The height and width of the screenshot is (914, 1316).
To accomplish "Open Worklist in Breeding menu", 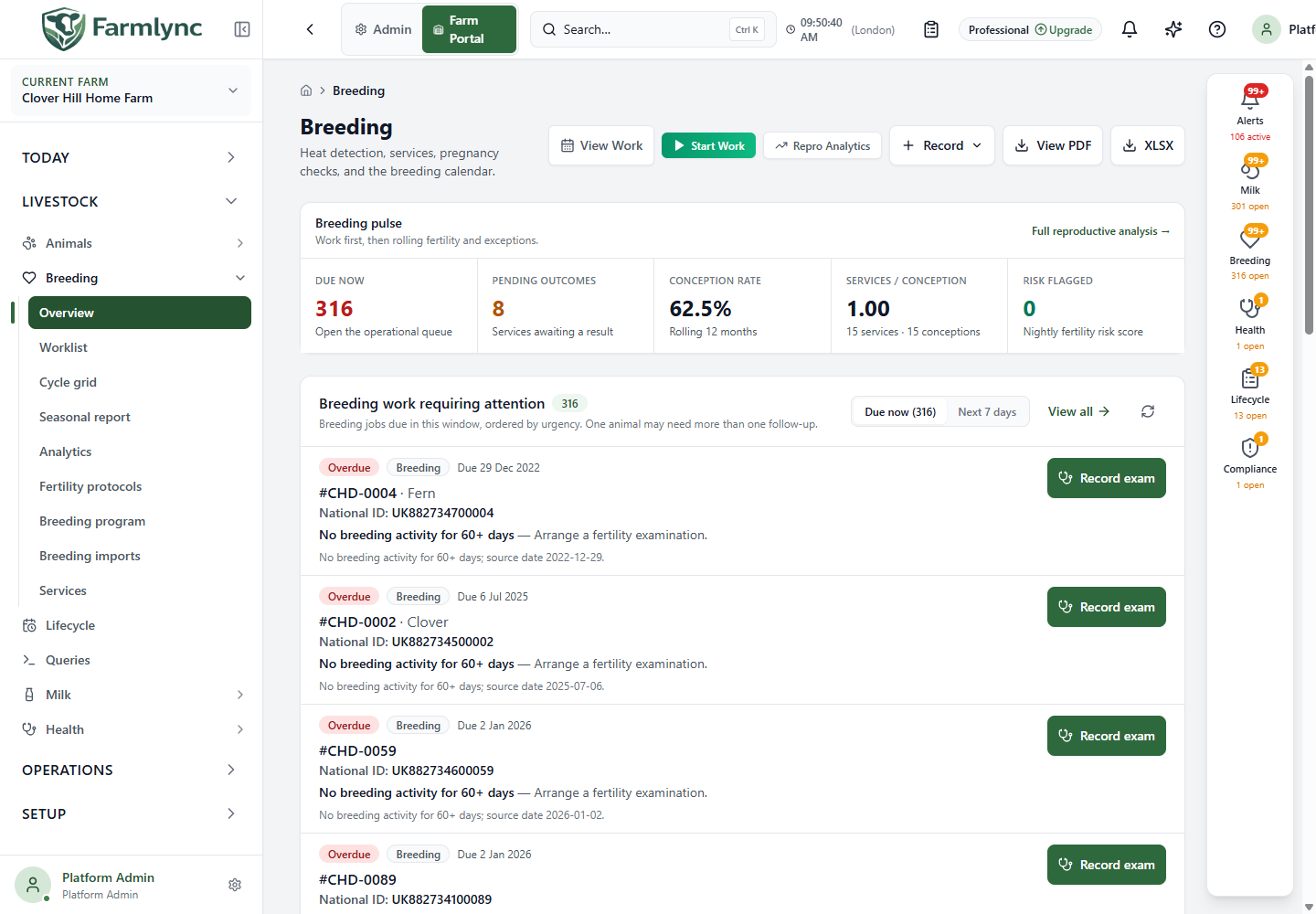I will 140,347.
